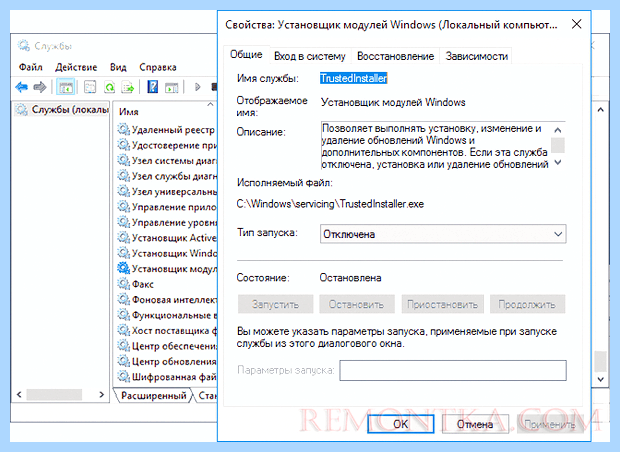Image resolution: width=620 pixels, height=452 pixels.
Task: Click the Forward arrow in Services toolbar
Action: [40, 87]
